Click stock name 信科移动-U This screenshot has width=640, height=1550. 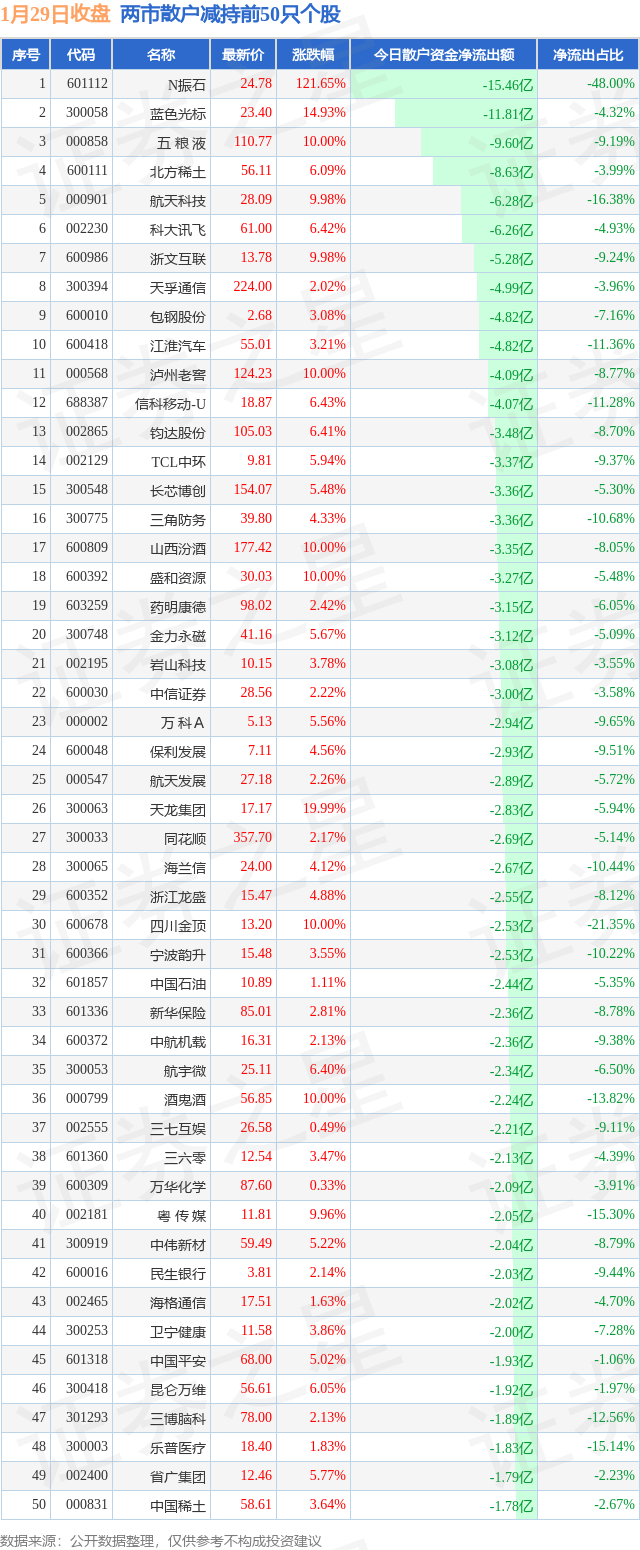171,403
